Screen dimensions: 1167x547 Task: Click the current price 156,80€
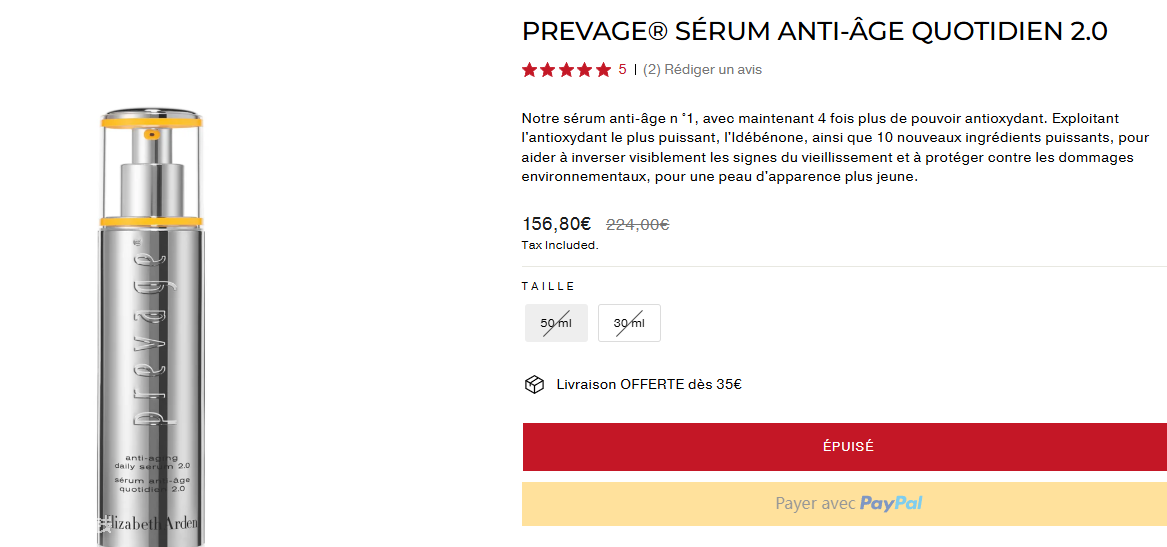557,224
